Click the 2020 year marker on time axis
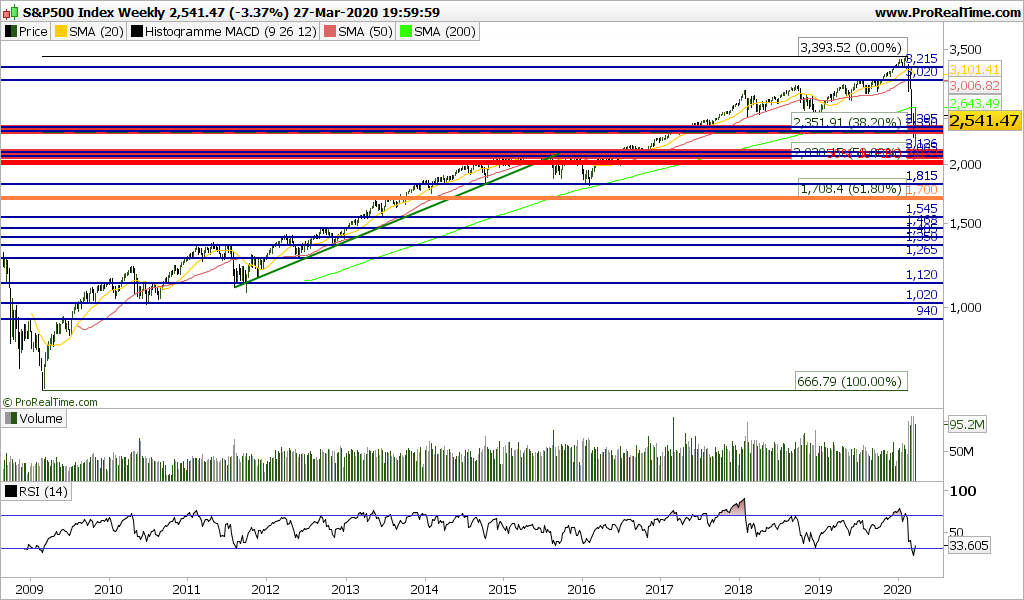Image resolution: width=1024 pixels, height=600 pixels. tap(898, 590)
